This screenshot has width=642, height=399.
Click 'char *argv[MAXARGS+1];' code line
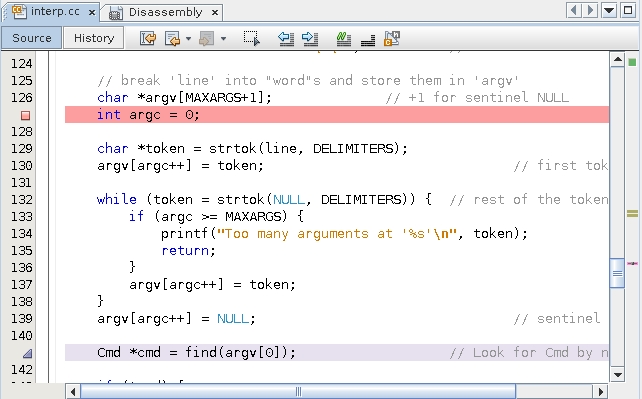pyautogui.click(x=184, y=98)
